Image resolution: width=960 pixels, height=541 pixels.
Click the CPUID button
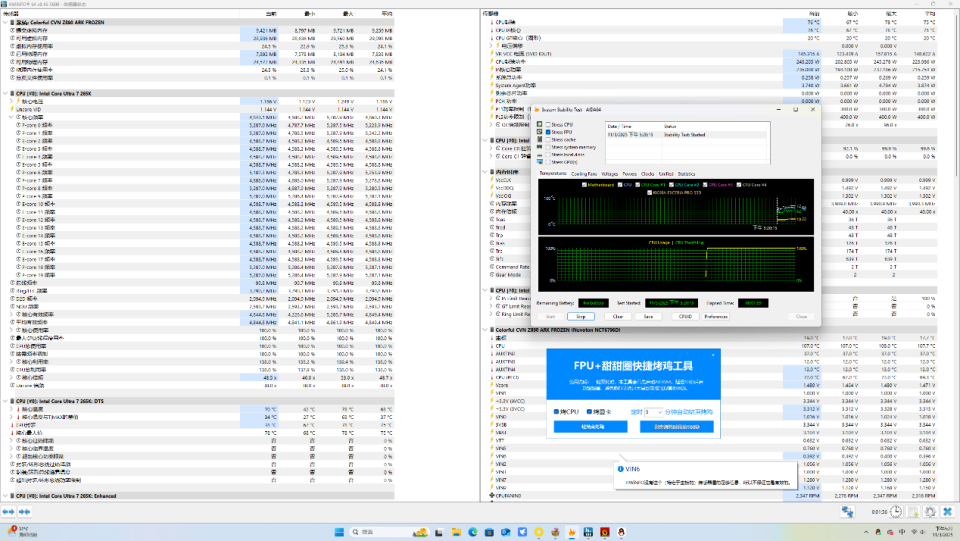pos(684,316)
